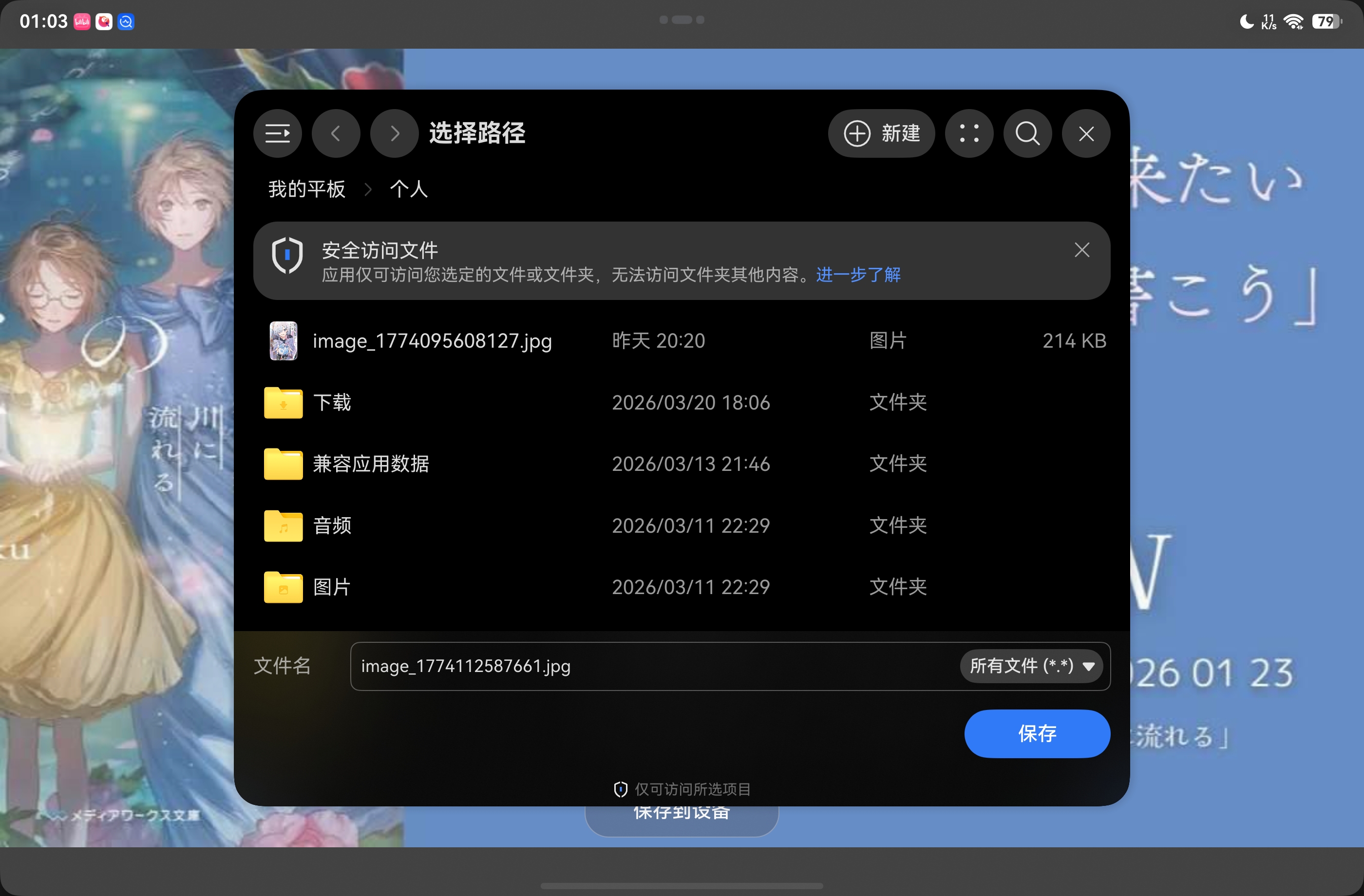The height and width of the screenshot is (896, 1364).
Task: Click the 图片 folder name
Action: coord(332,587)
